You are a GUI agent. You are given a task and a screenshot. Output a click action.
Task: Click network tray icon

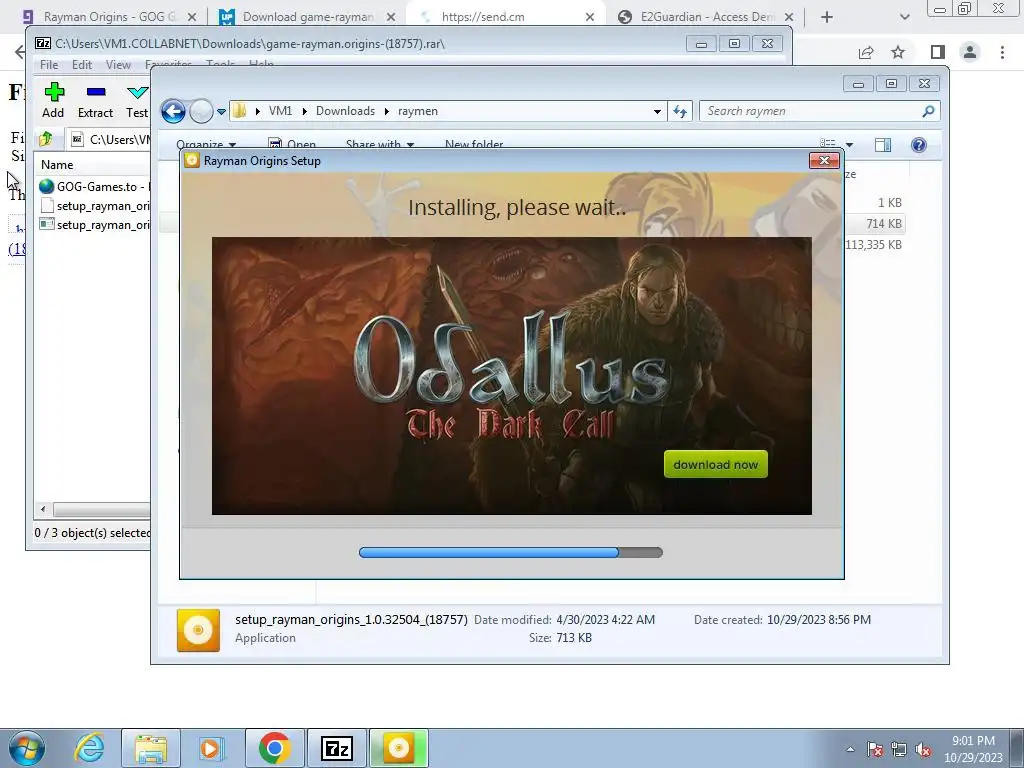899,749
